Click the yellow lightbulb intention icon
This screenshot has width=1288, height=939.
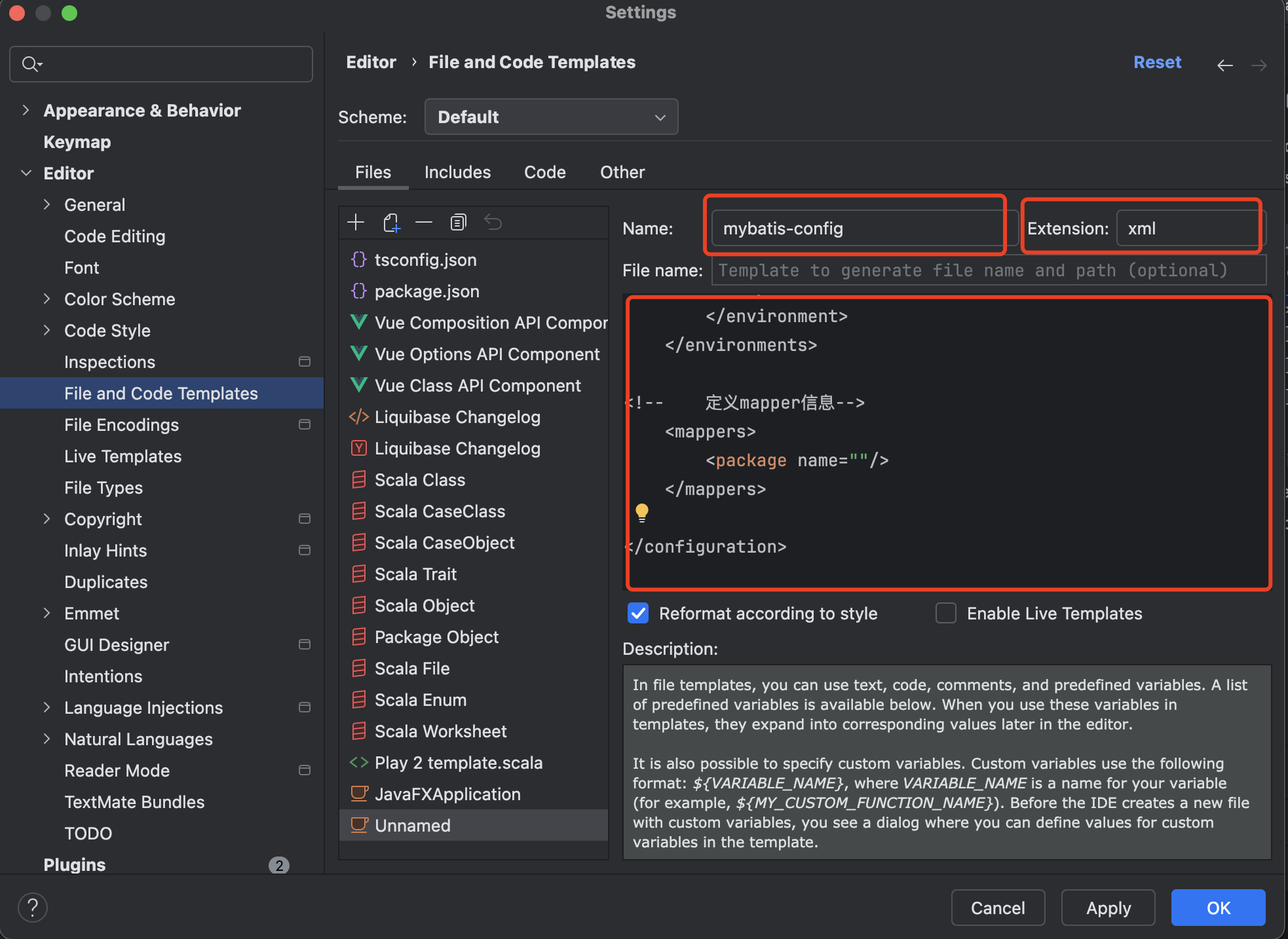click(642, 512)
